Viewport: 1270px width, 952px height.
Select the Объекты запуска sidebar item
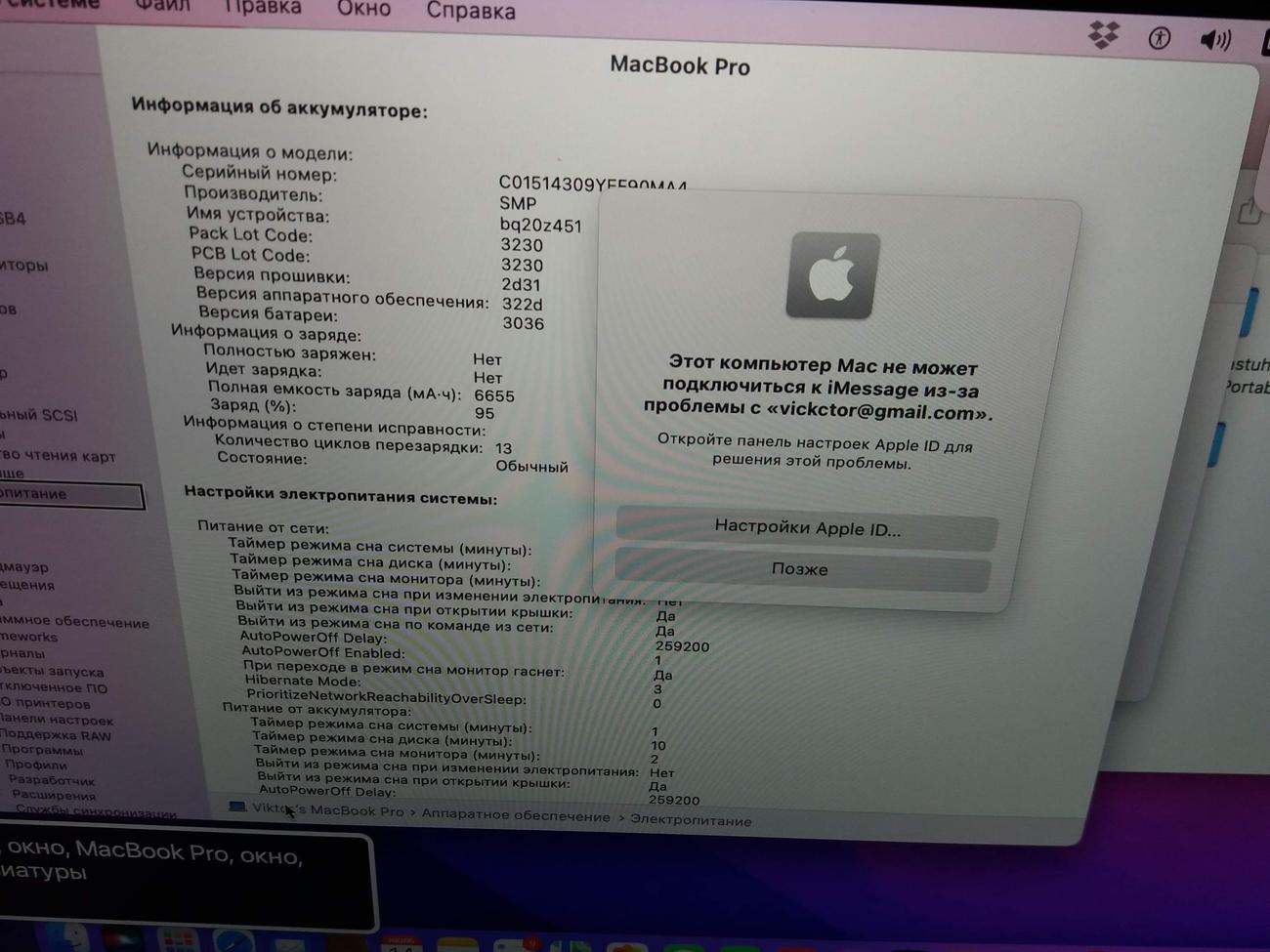(52, 671)
